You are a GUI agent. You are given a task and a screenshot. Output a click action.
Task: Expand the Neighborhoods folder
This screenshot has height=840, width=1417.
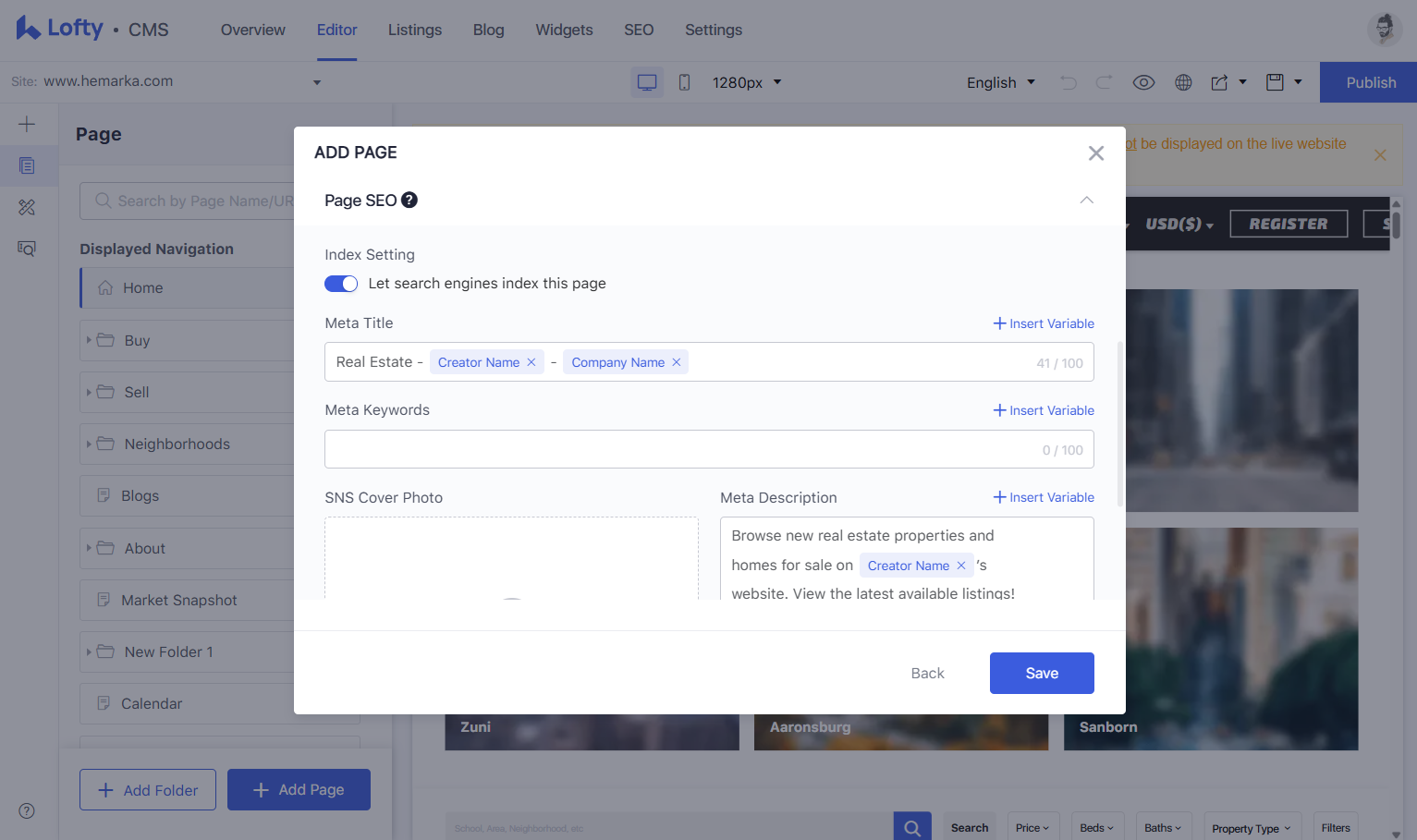point(89,444)
